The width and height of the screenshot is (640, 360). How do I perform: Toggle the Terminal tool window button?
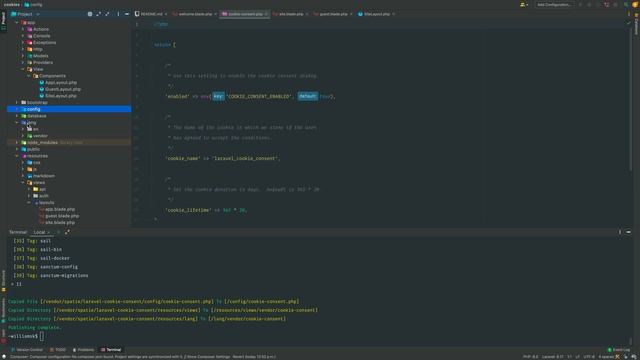coord(111,350)
